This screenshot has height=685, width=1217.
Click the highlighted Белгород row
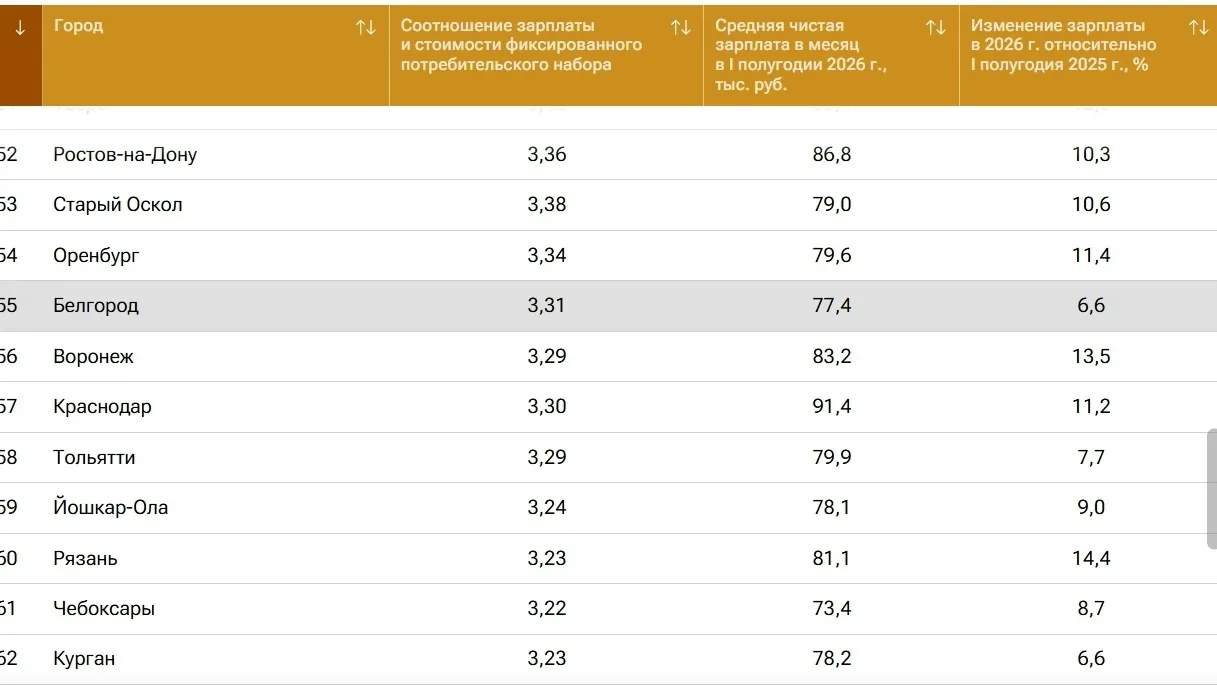pyautogui.click(x=608, y=306)
